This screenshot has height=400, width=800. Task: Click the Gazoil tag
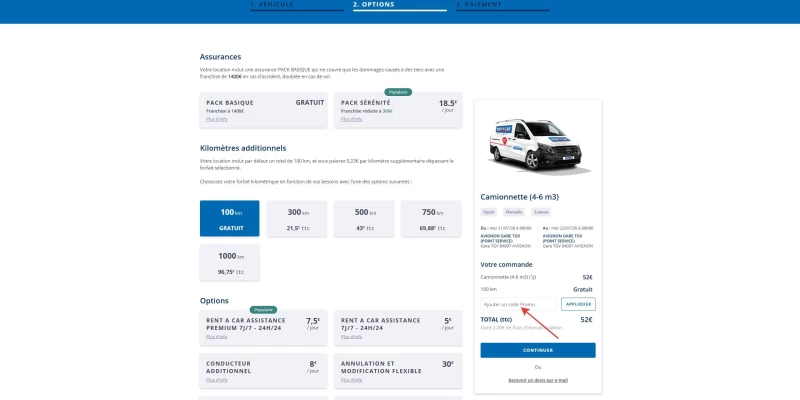tap(489, 212)
